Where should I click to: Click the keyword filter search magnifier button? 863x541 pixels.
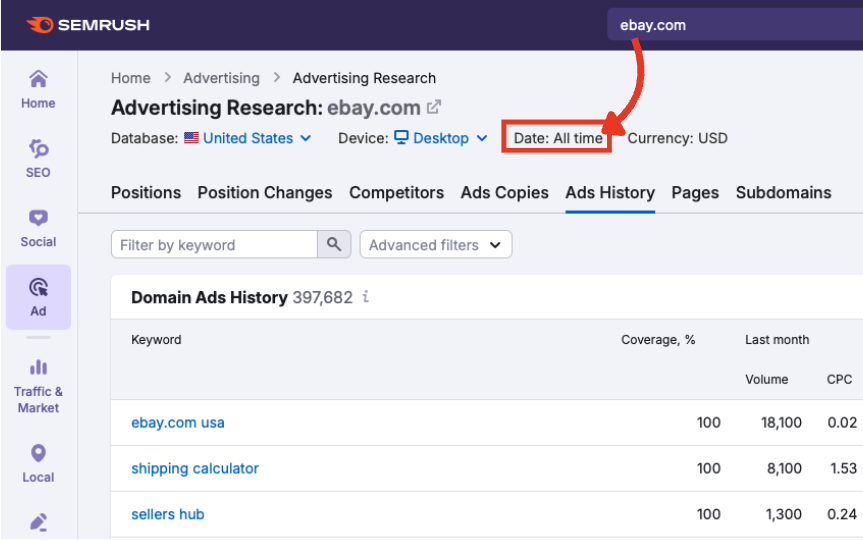pyautogui.click(x=334, y=245)
